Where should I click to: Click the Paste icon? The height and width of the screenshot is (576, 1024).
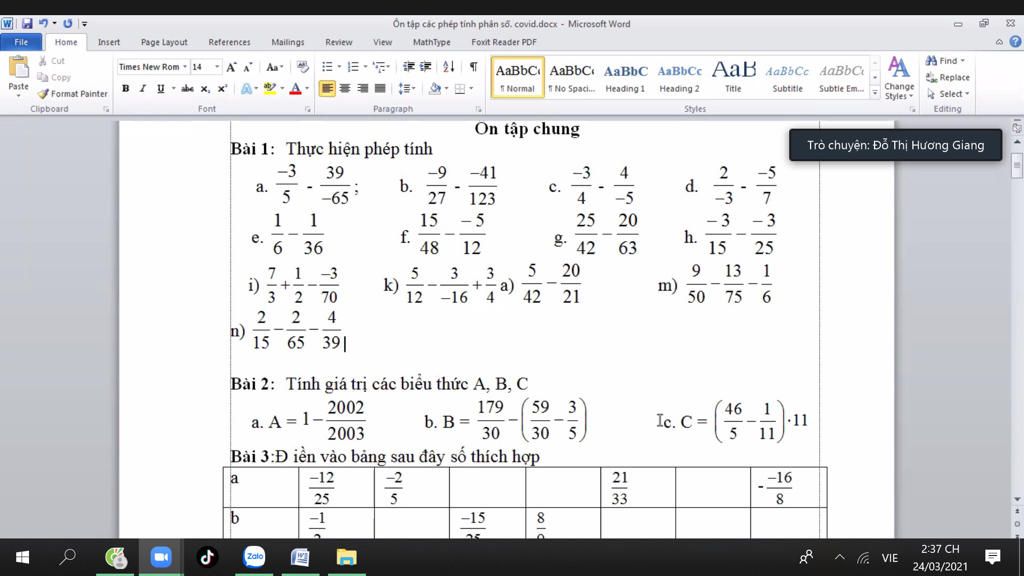coord(18,67)
